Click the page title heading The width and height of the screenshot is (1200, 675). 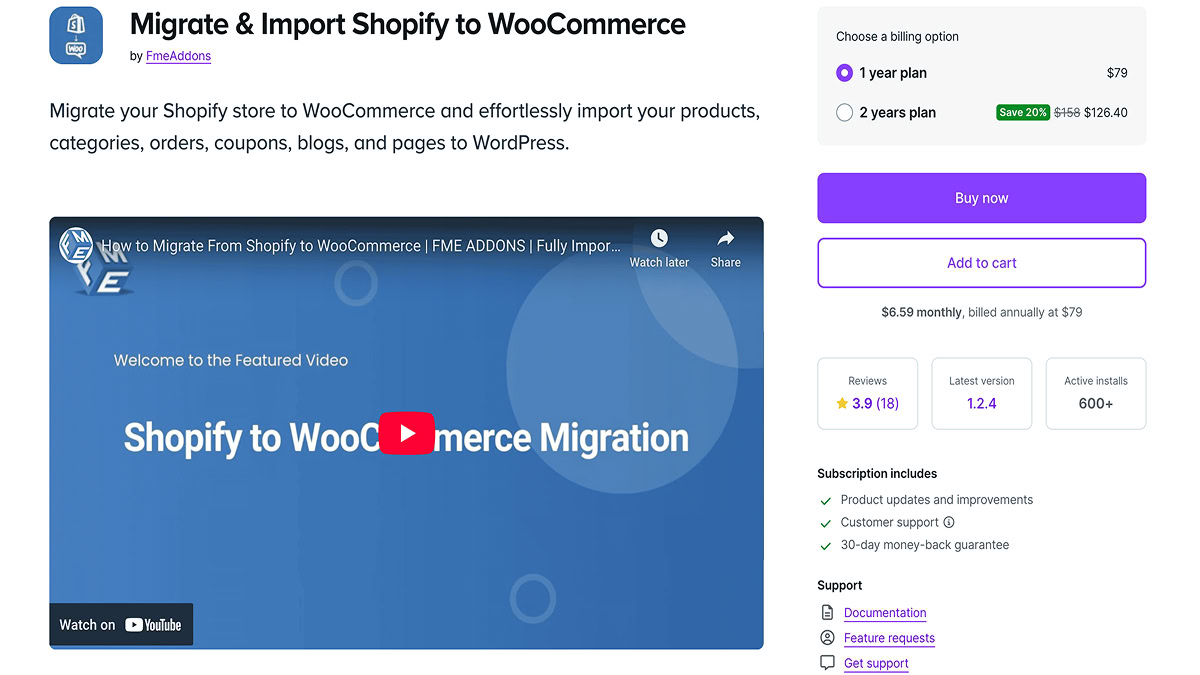(x=408, y=23)
